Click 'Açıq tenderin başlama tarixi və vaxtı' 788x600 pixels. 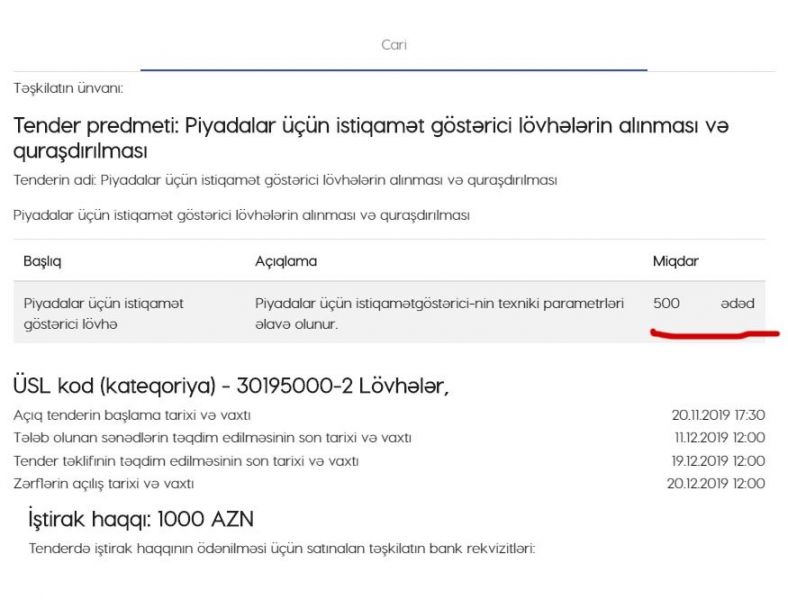[x=132, y=416]
